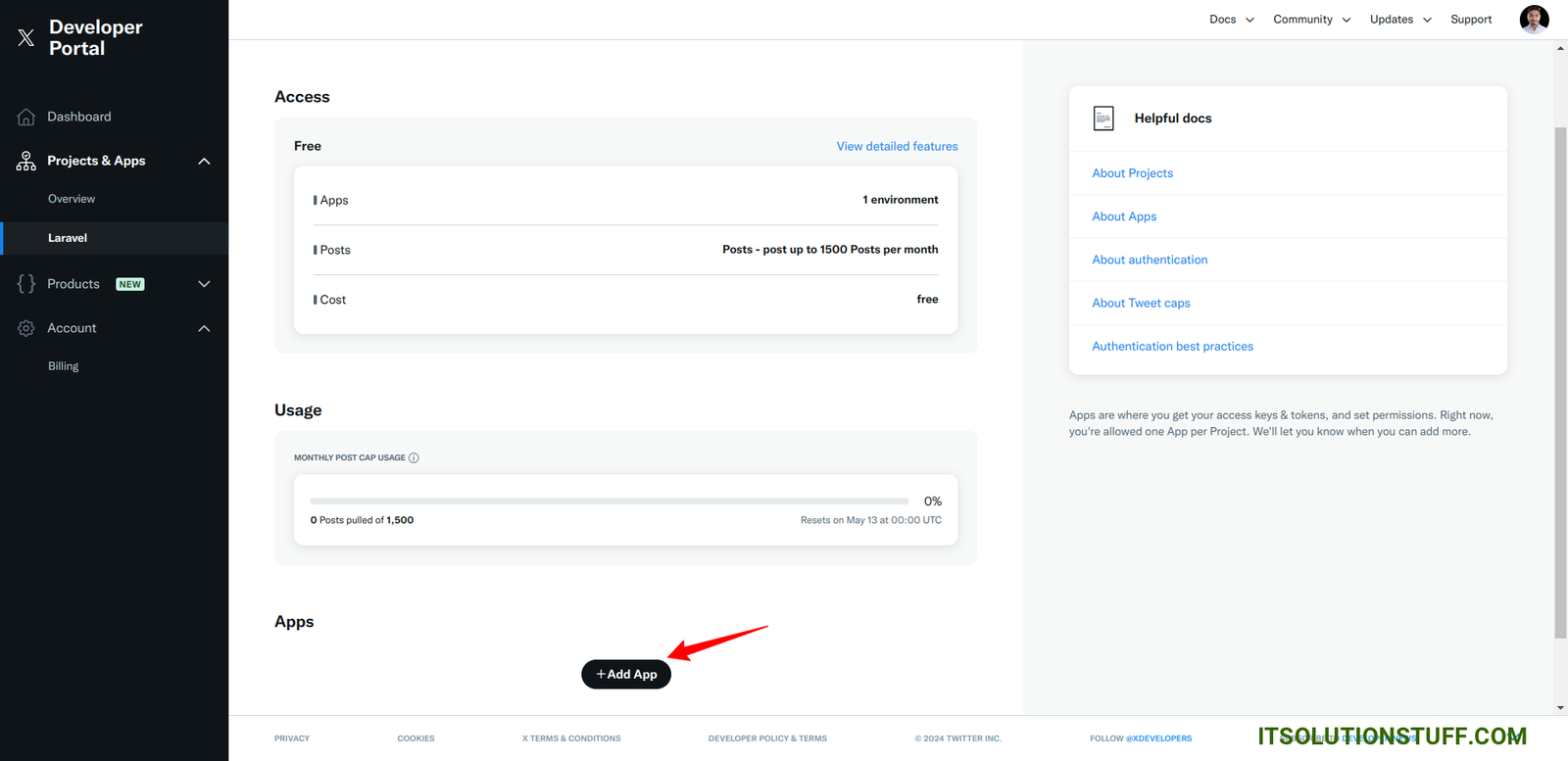This screenshot has height=761, width=1568.
Task: Click the X logo icon
Action: tap(26, 37)
